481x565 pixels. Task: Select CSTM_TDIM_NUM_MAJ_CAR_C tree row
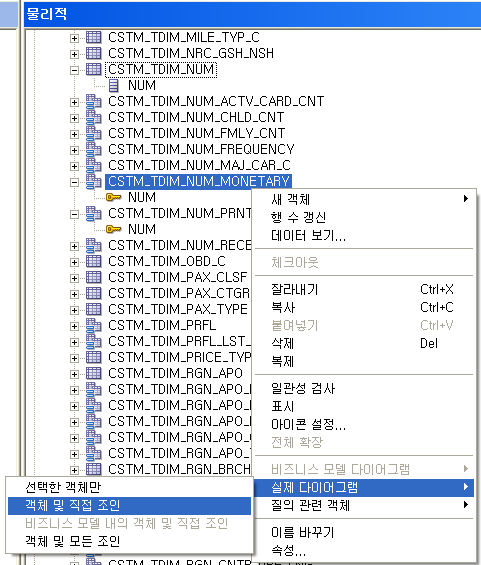point(199,165)
